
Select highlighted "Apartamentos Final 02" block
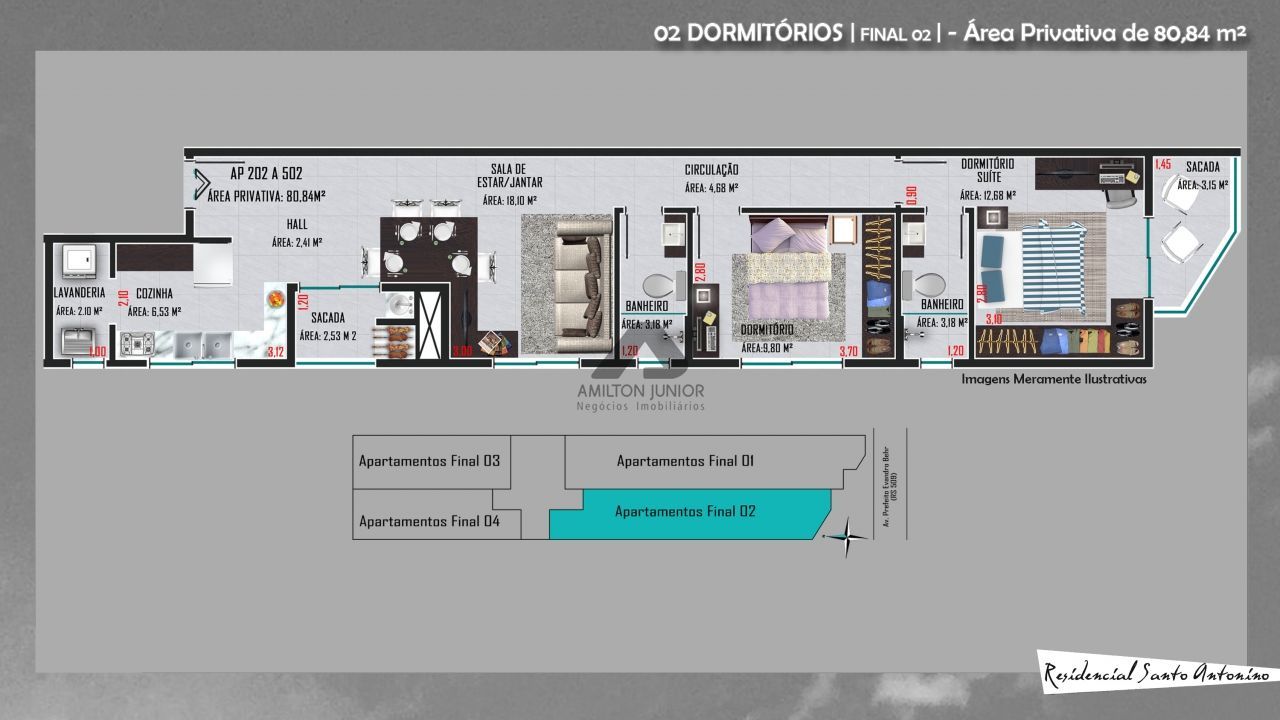point(690,513)
